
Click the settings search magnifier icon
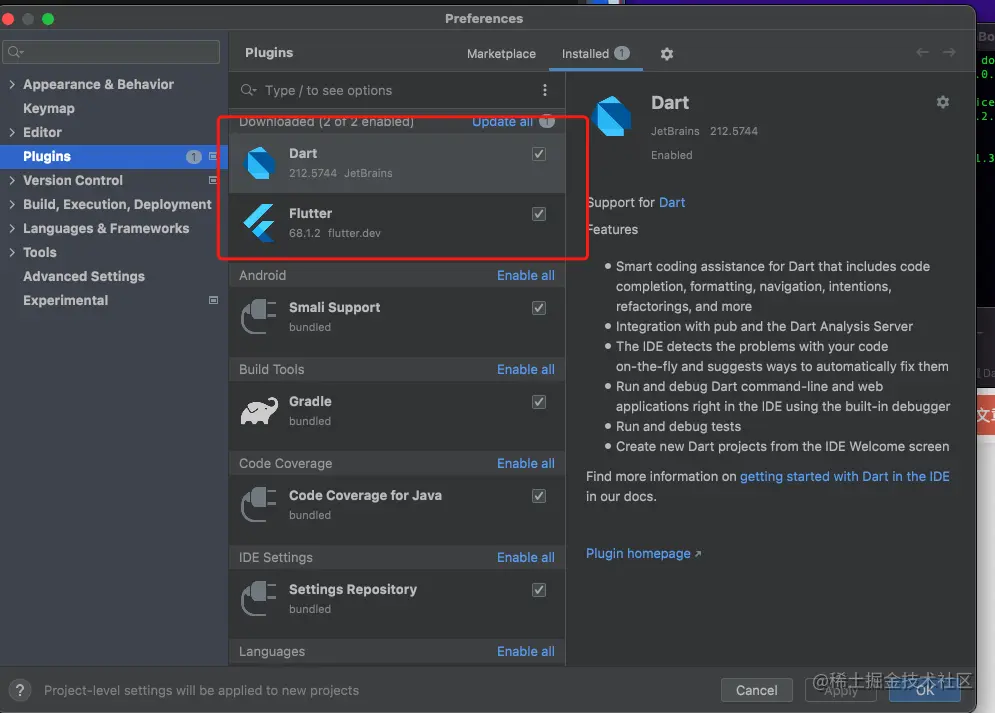(16, 52)
